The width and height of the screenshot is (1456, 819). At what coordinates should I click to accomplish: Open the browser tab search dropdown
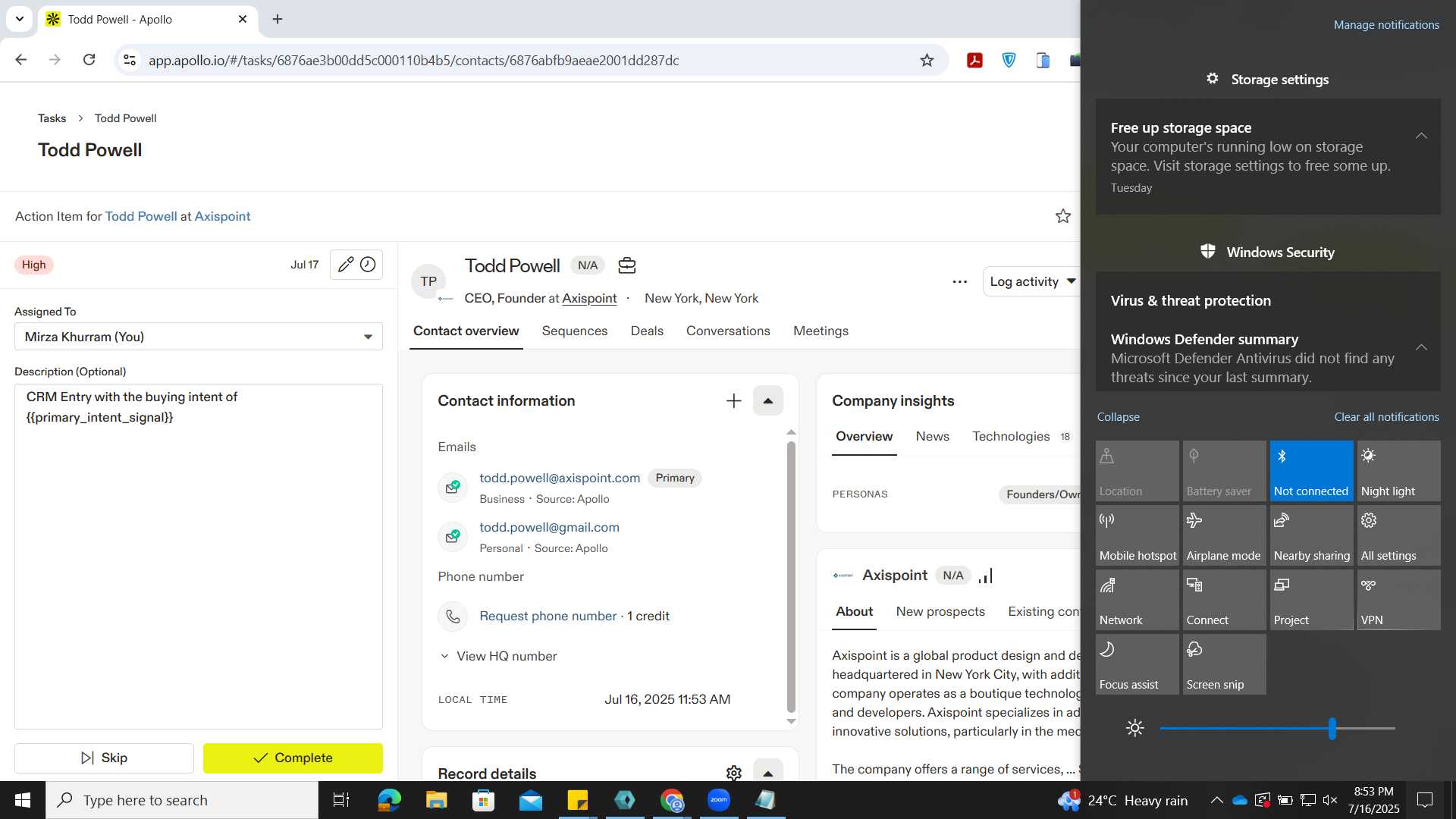tap(20, 19)
